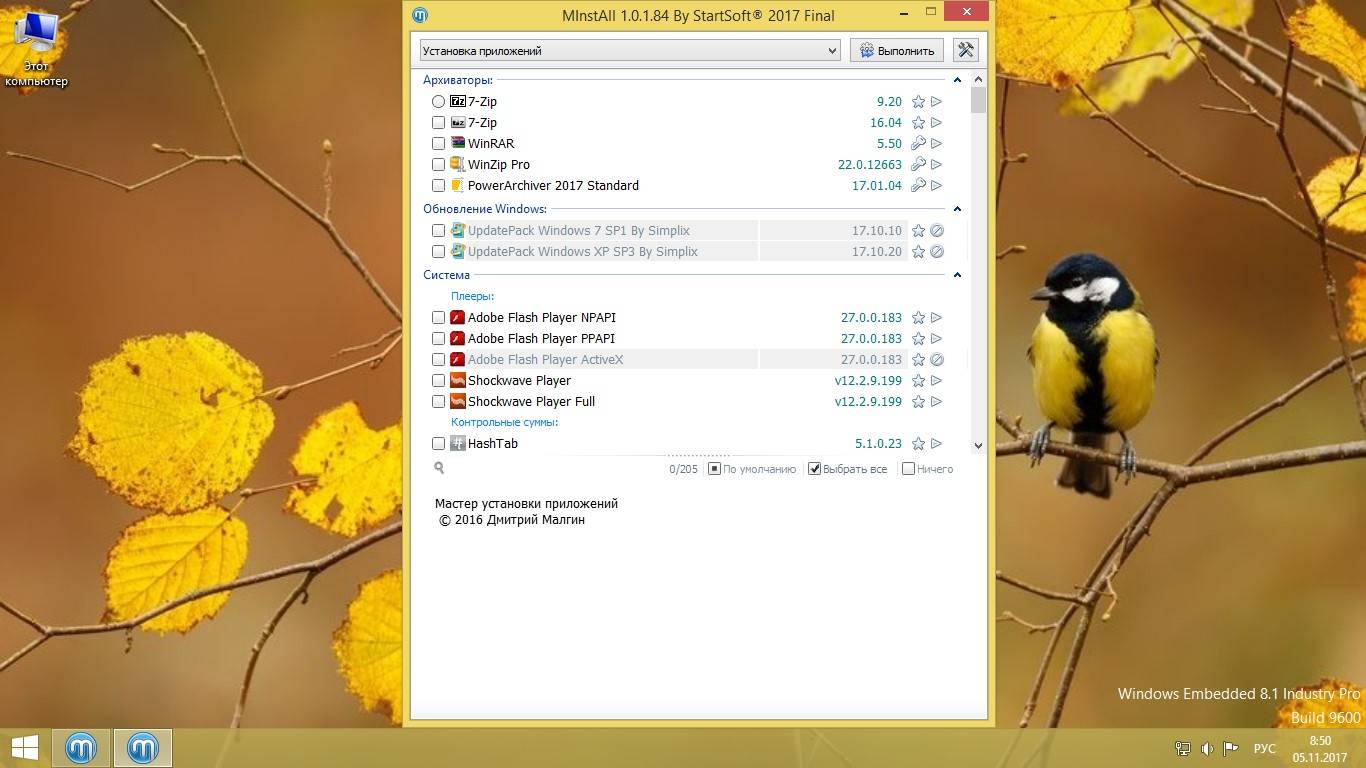Click the list scrollbar up arrow
The height and width of the screenshot is (768, 1366).
tap(978, 79)
